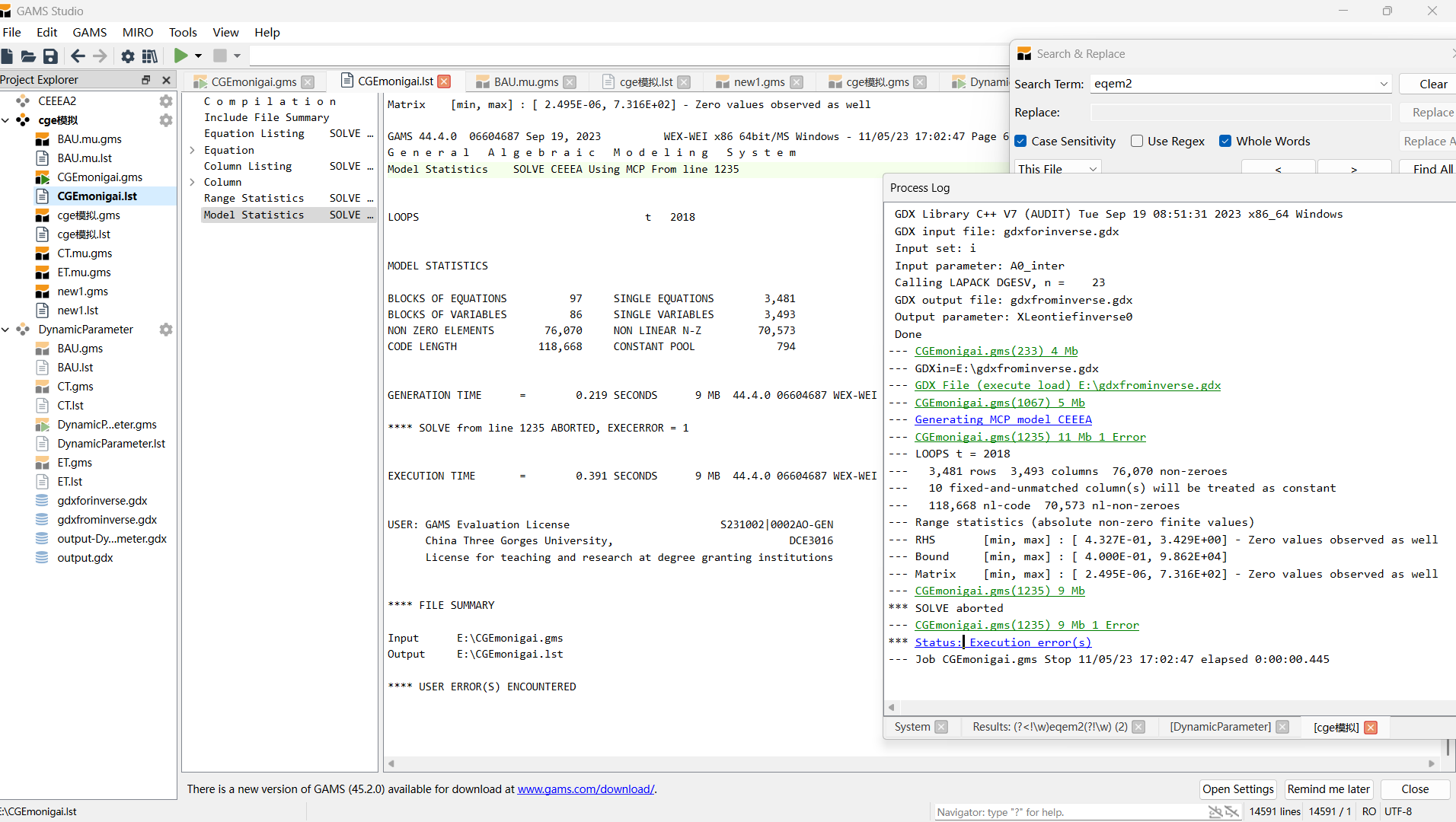This screenshot has height=822, width=1456.
Task: Open the GAMS menu
Action: pos(89,32)
